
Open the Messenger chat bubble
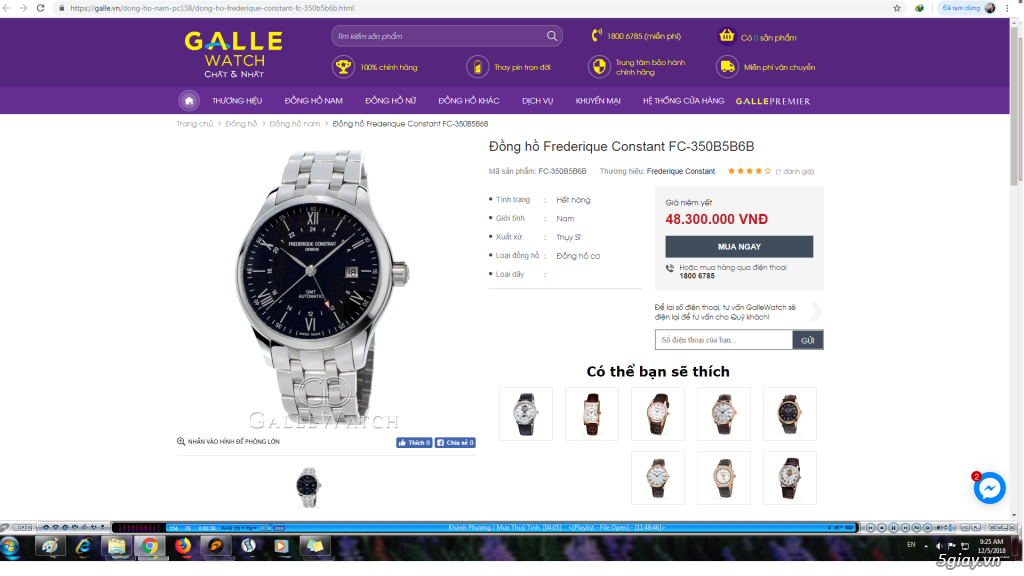989,488
